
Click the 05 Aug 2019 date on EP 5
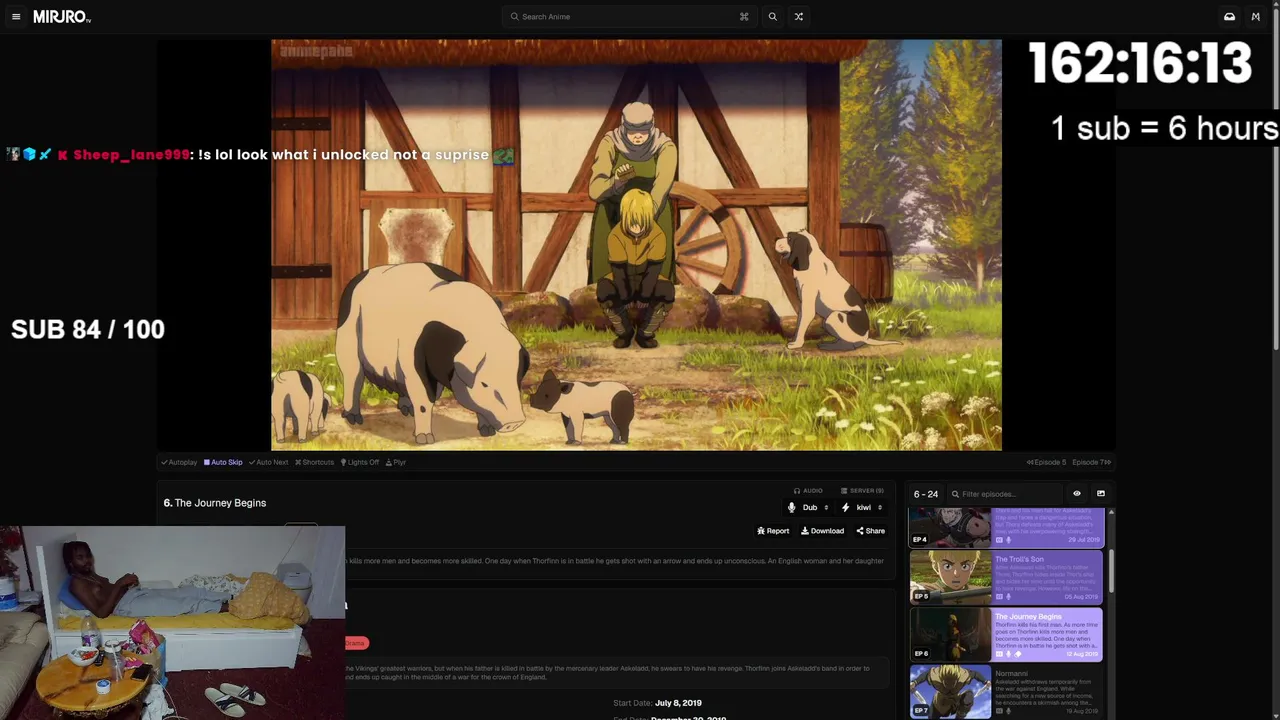tap(1083, 597)
